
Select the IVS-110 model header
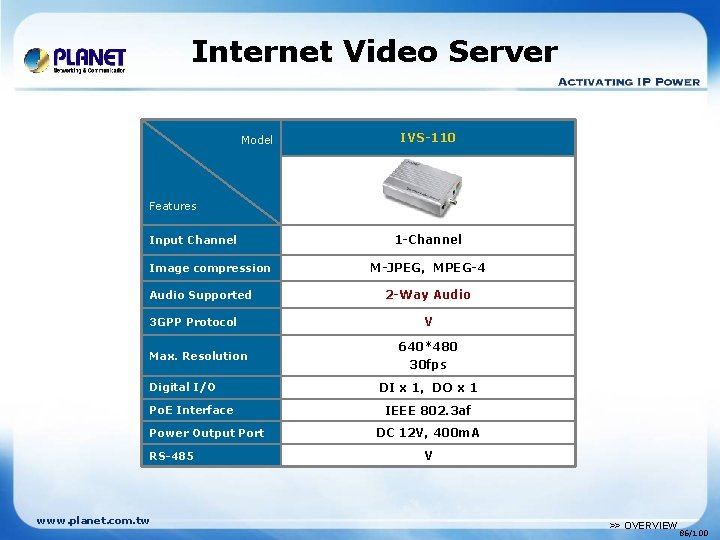tap(428, 137)
